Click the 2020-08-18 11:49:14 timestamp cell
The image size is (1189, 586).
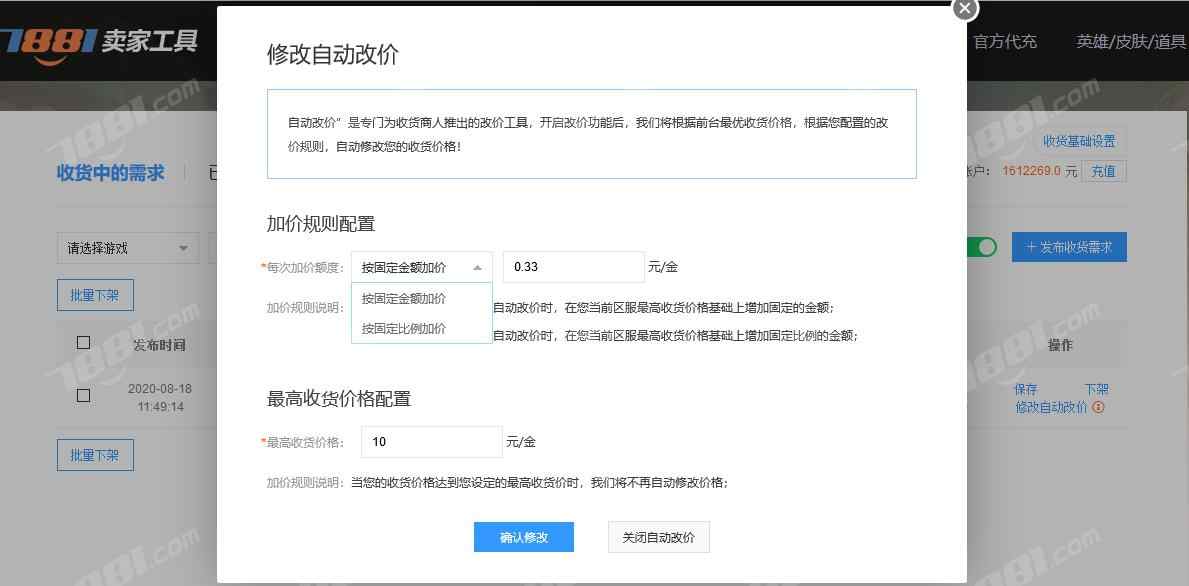(160, 397)
